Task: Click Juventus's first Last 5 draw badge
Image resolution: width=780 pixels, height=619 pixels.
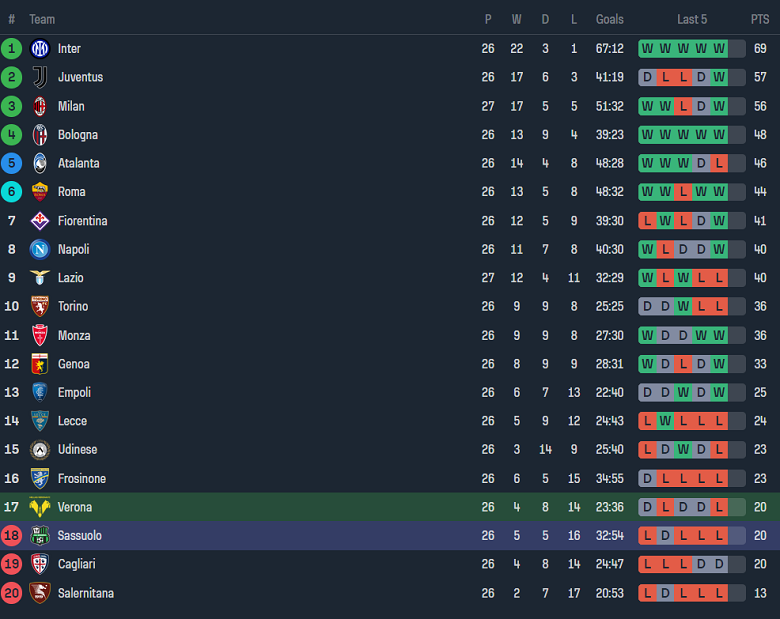Action: [647, 77]
